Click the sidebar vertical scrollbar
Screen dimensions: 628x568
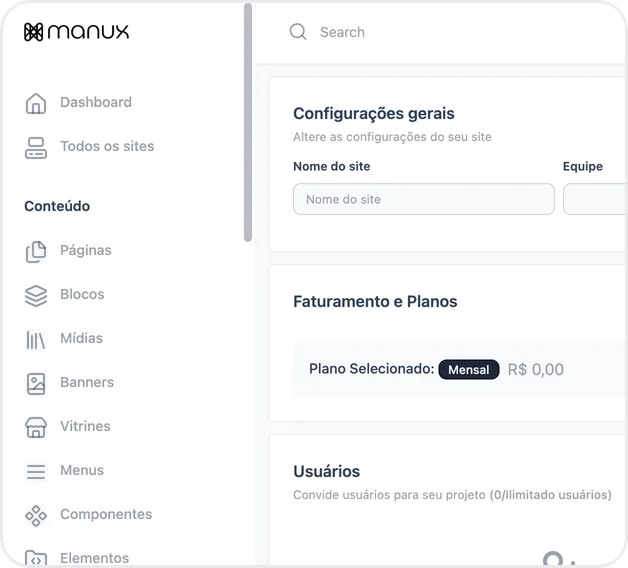(248, 120)
